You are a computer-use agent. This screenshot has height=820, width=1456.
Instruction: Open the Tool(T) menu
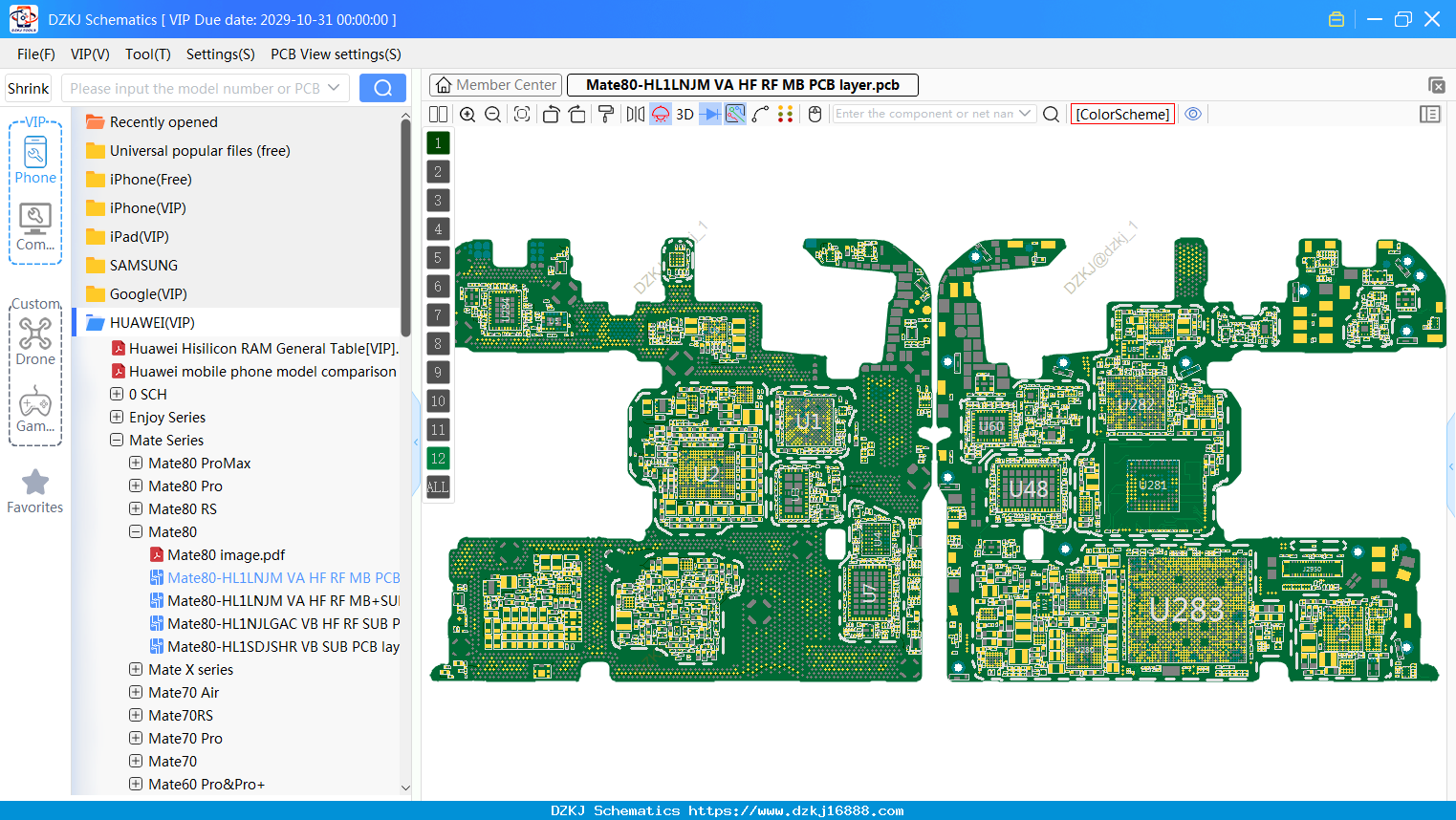(x=148, y=54)
